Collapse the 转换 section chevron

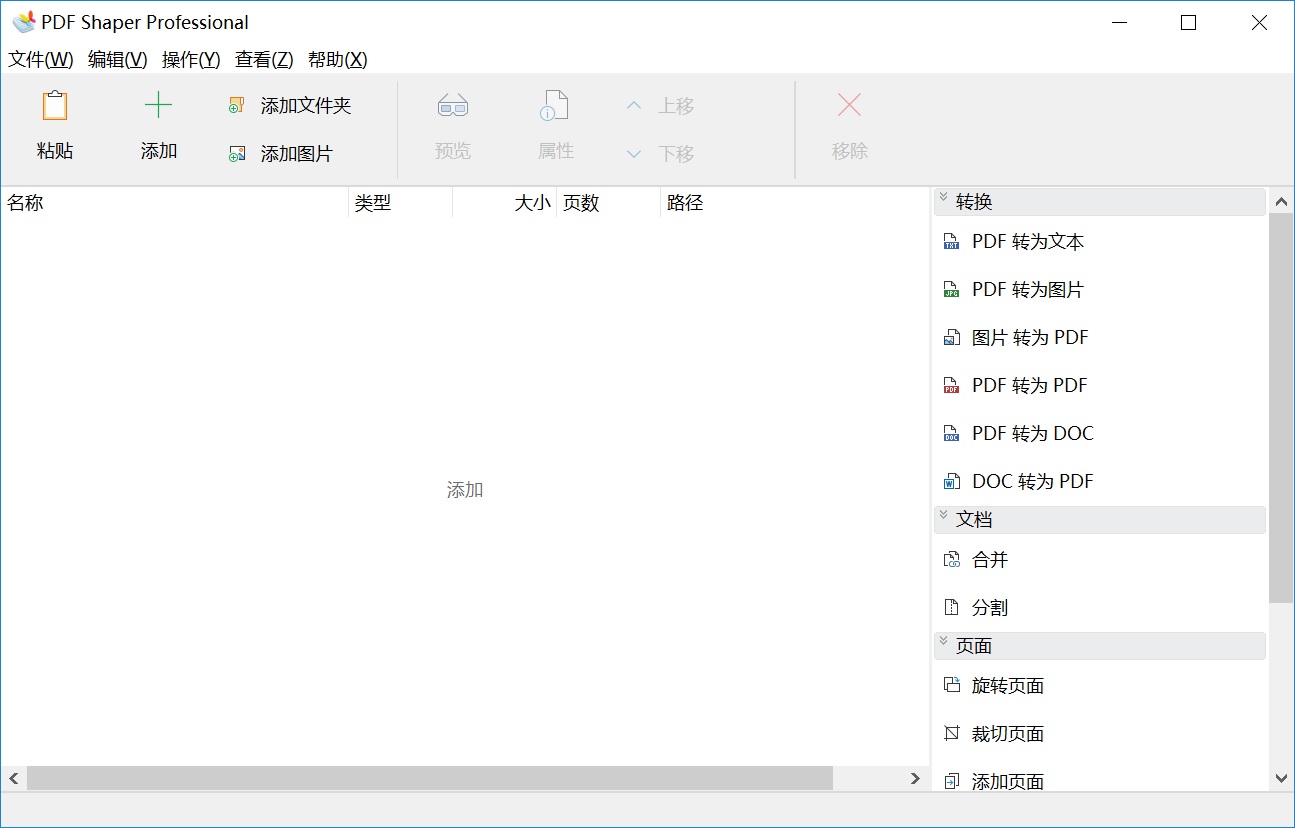(943, 199)
